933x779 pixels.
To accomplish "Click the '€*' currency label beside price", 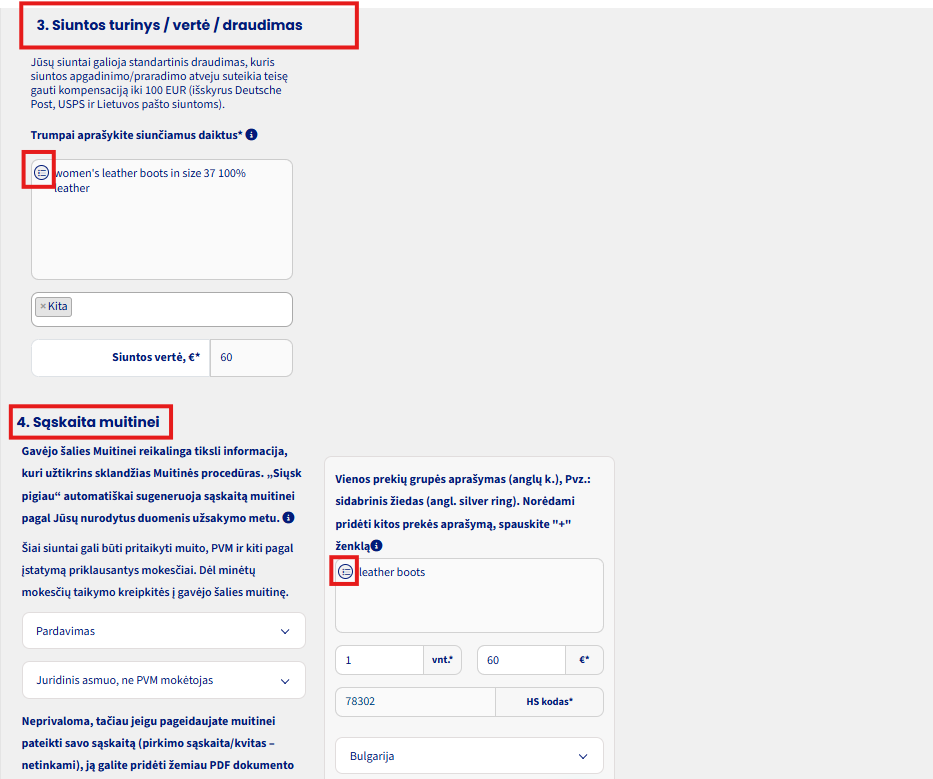I will (x=584, y=659).
